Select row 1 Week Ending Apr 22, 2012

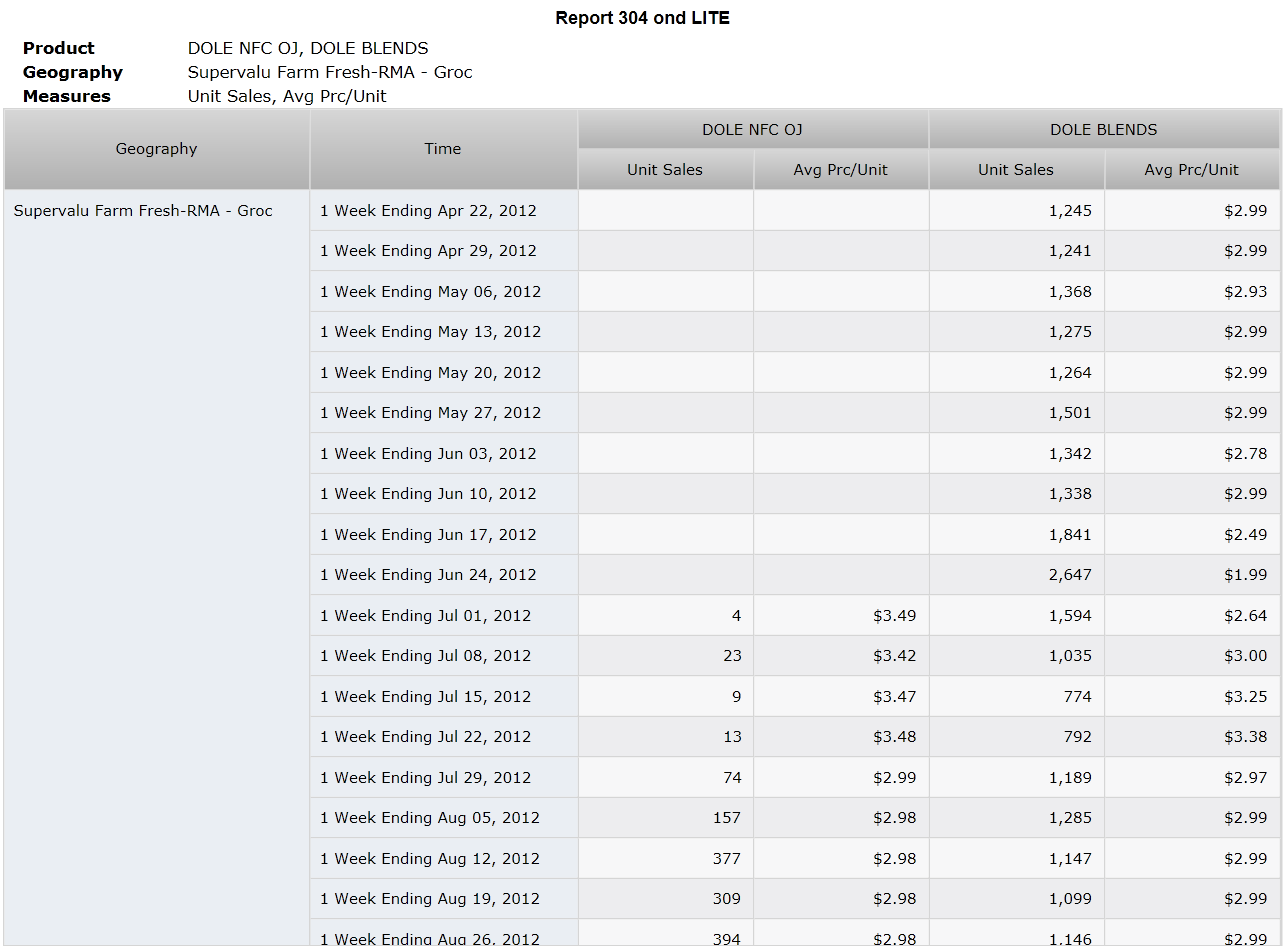(x=444, y=211)
